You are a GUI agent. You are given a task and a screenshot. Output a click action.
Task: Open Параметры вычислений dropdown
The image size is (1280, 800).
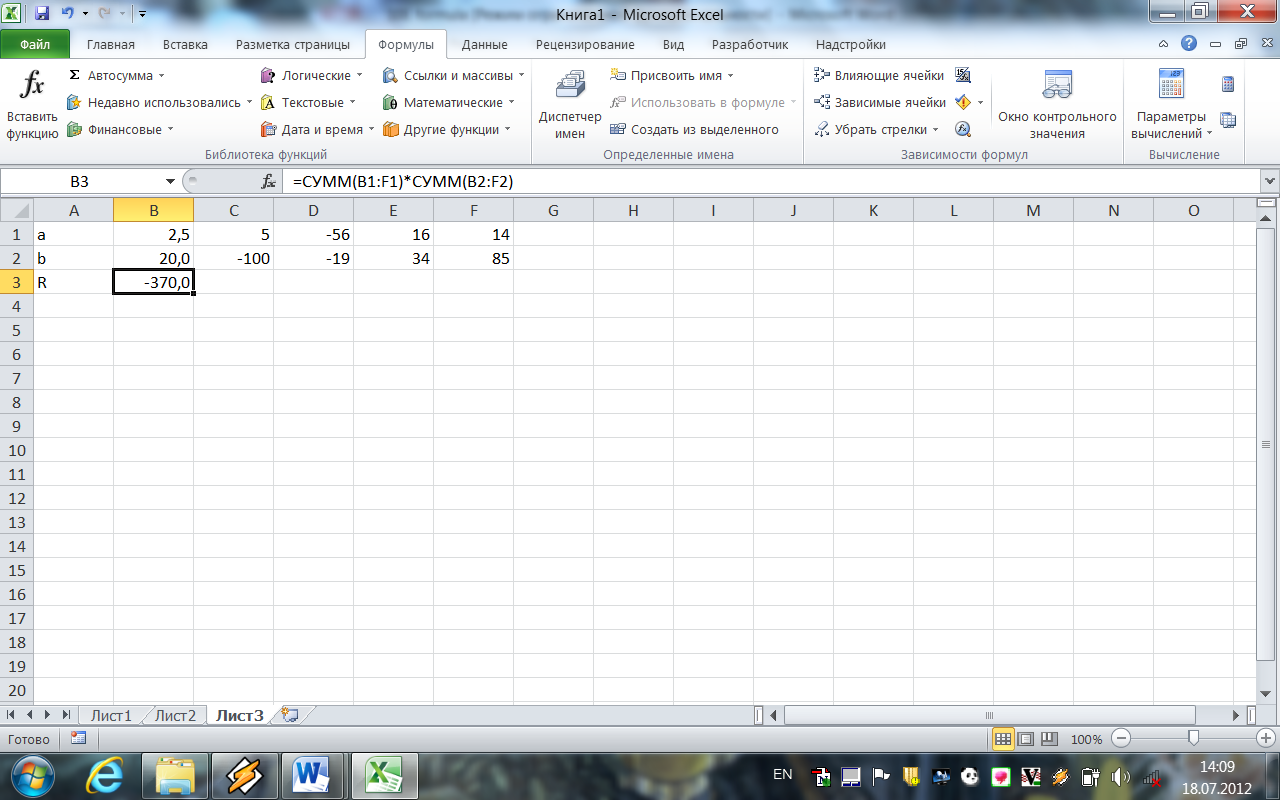[1171, 104]
